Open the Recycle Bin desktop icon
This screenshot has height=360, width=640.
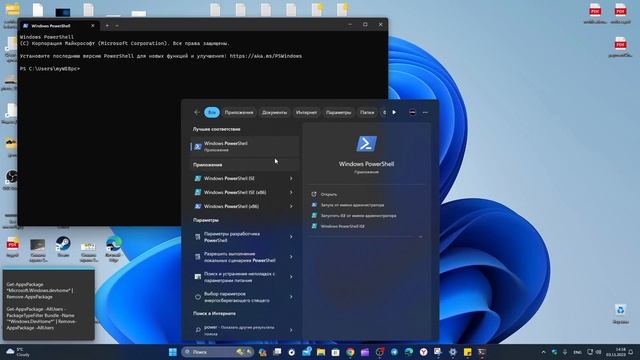[620, 313]
